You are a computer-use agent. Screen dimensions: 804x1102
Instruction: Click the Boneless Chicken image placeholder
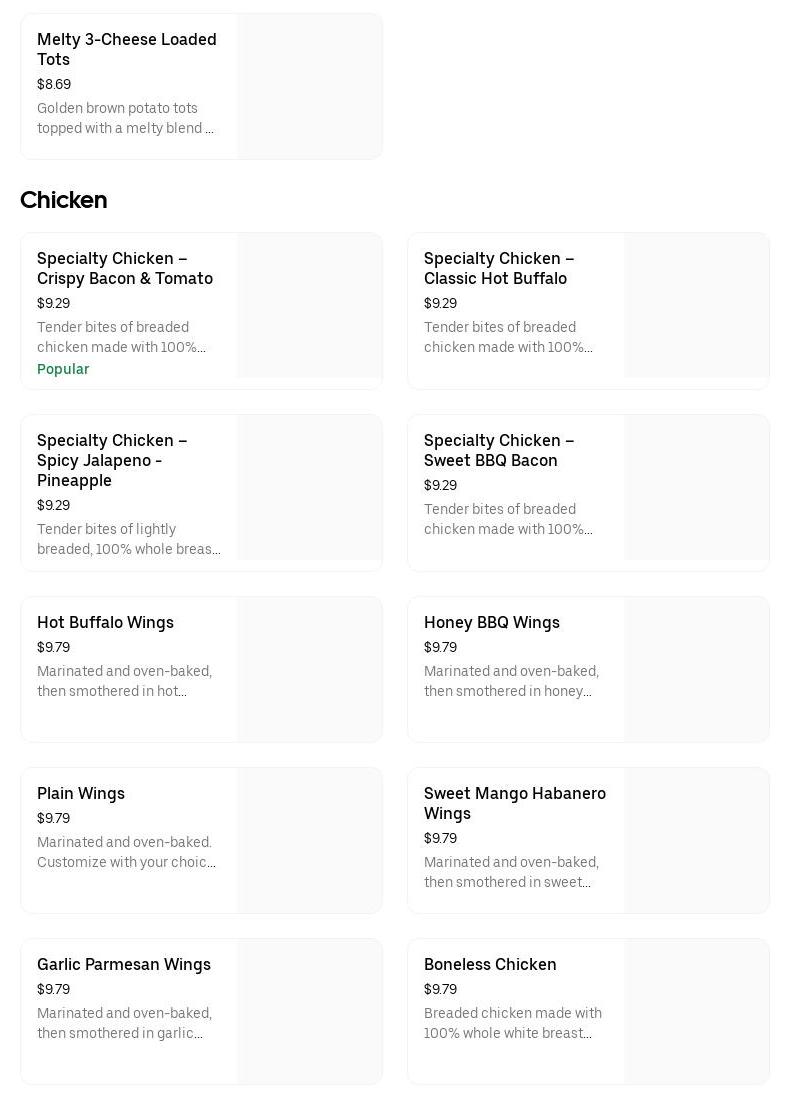[697, 1011]
